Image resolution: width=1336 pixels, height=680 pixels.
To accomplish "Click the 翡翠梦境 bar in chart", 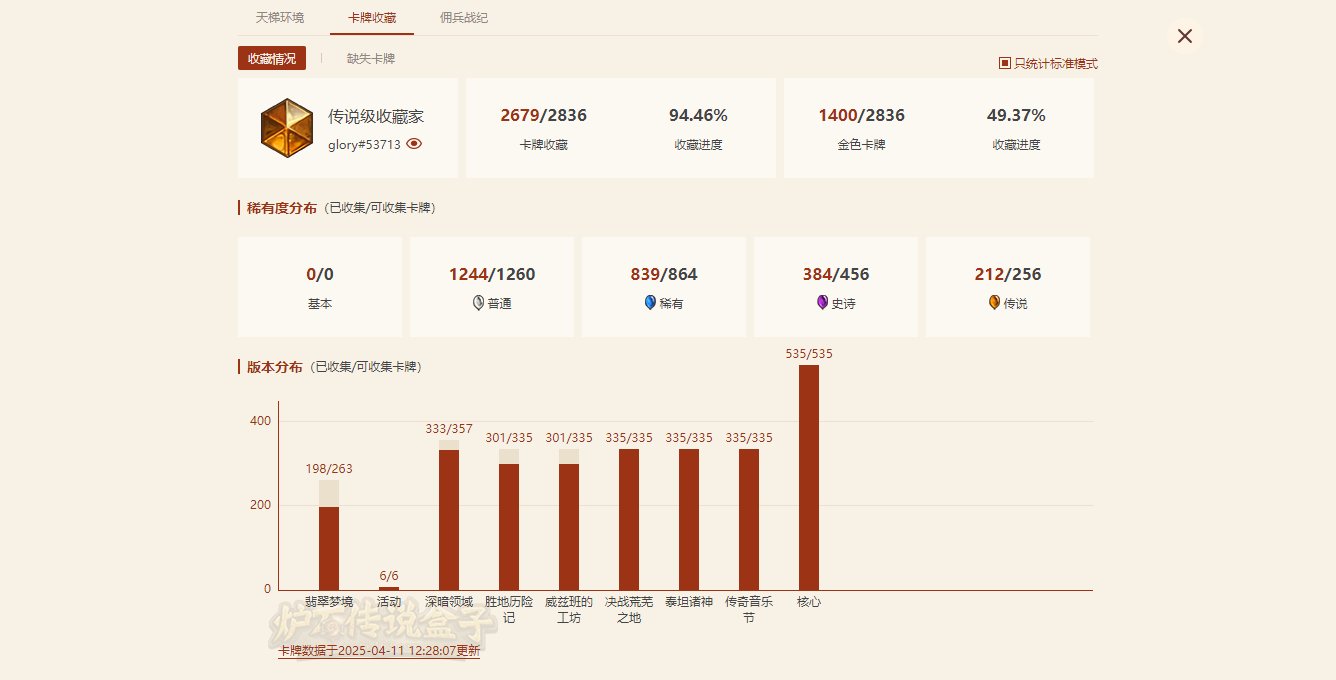I will tap(329, 546).
